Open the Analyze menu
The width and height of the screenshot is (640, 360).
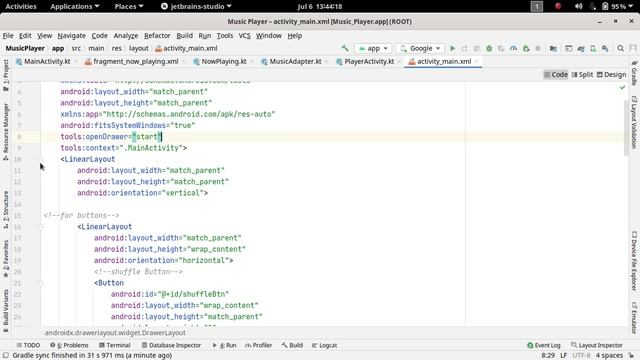126,36
